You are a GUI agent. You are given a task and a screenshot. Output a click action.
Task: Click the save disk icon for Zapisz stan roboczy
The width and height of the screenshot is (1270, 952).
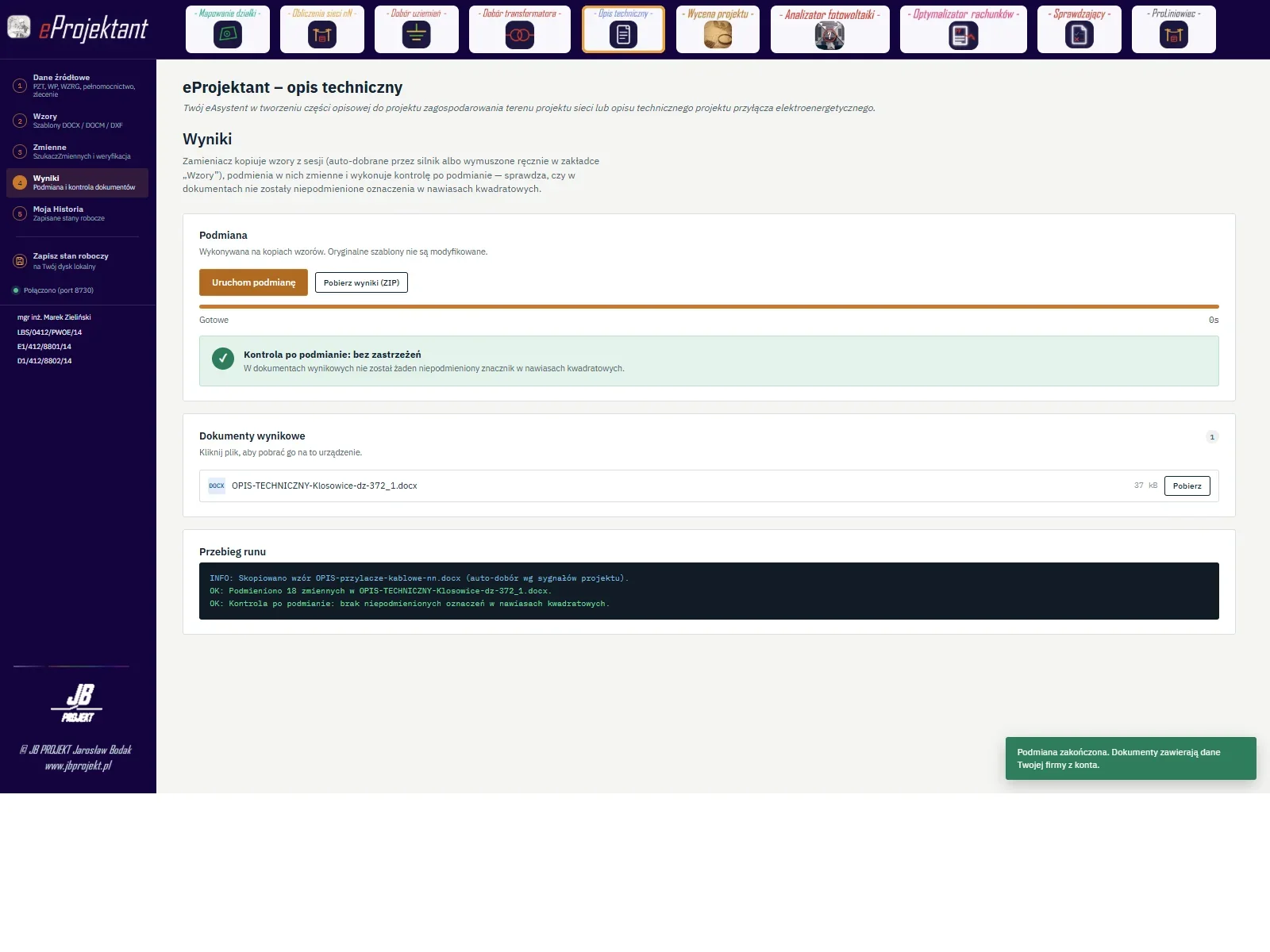(x=21, y=261)
